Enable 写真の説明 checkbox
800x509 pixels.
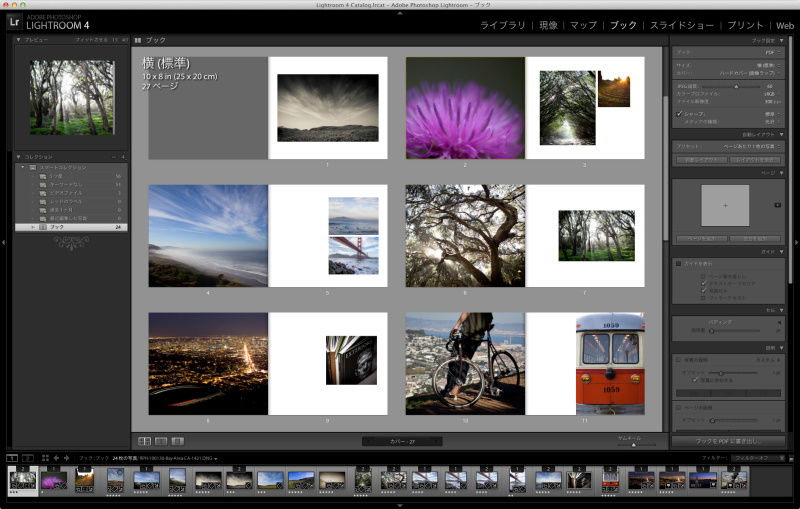click(679, 360)
